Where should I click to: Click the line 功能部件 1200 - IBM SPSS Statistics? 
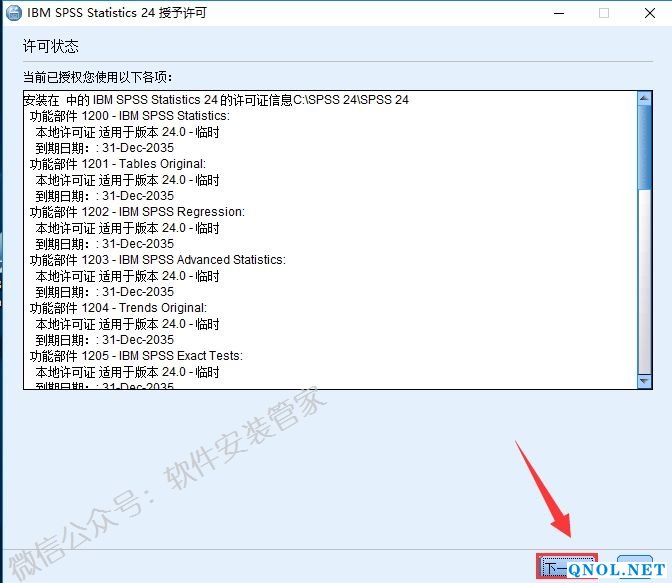[129, 116]
